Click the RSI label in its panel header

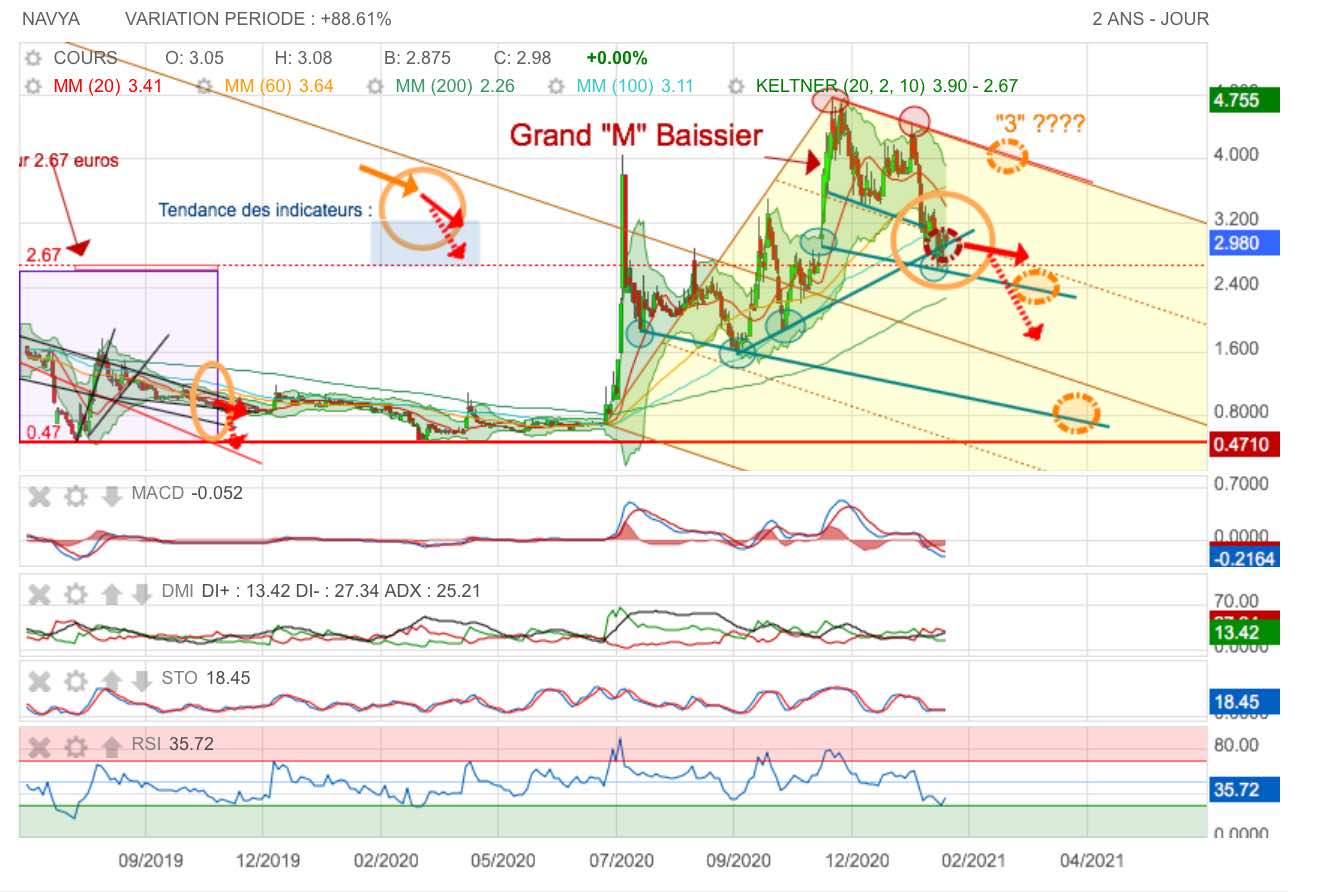[x=146, y=745]
